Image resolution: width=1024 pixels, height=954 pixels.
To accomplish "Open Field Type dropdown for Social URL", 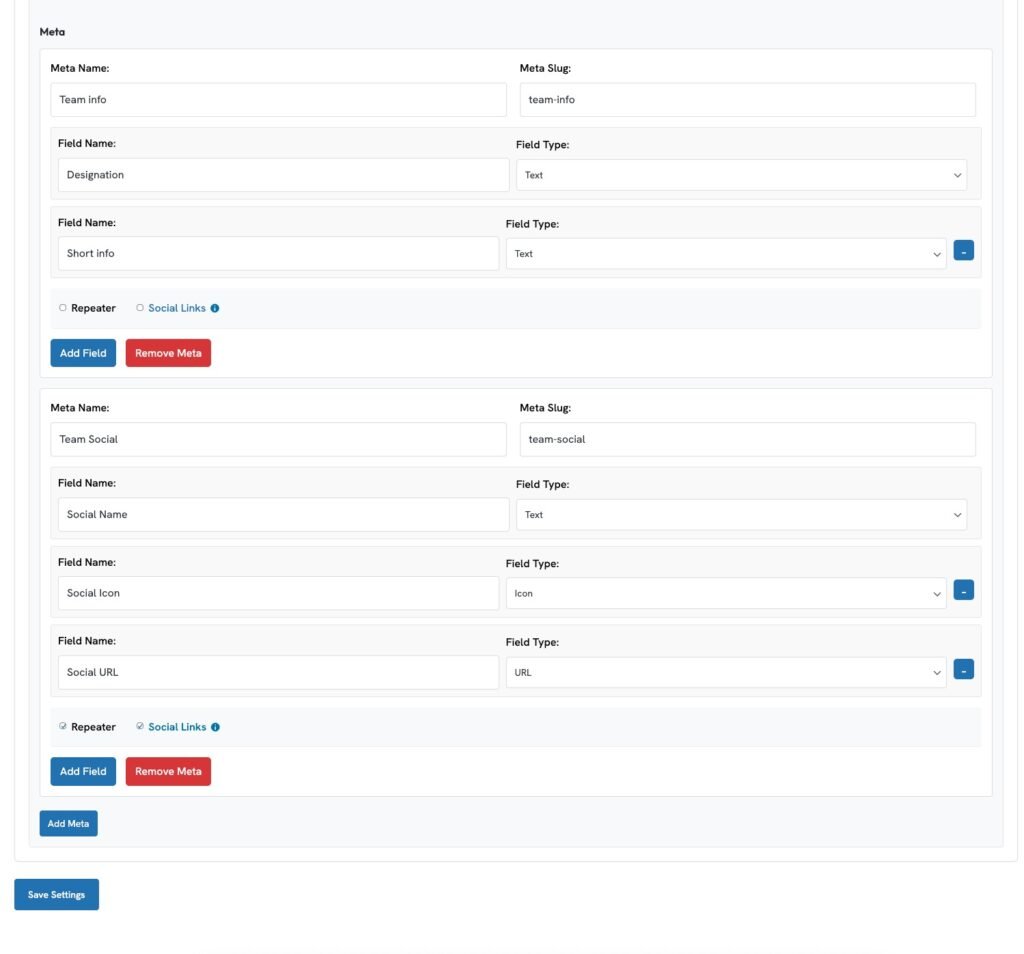I will click(725, 673).
